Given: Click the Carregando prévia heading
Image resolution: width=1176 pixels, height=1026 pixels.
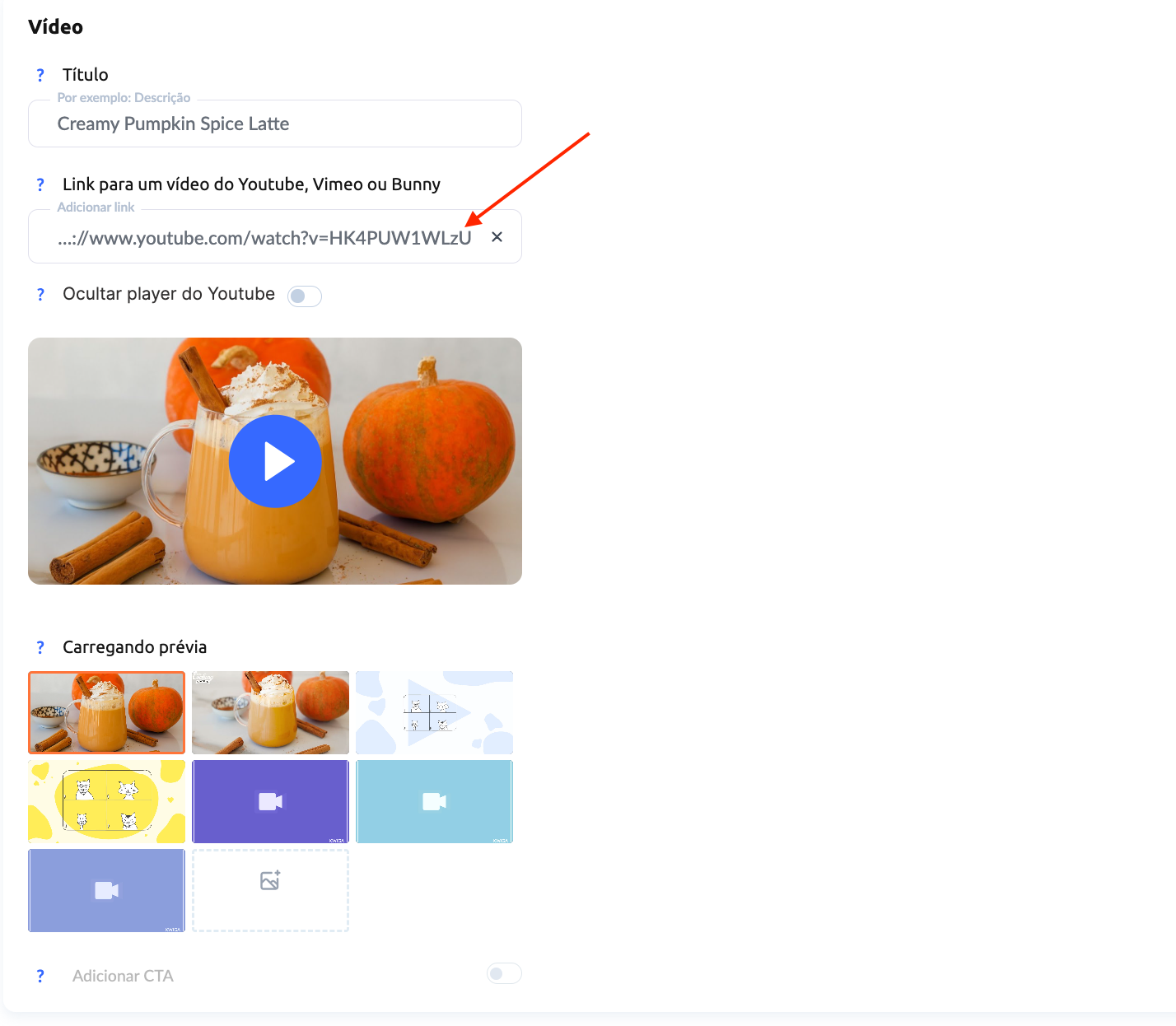Looking at the screenshot, I should (x=134, y=647).
